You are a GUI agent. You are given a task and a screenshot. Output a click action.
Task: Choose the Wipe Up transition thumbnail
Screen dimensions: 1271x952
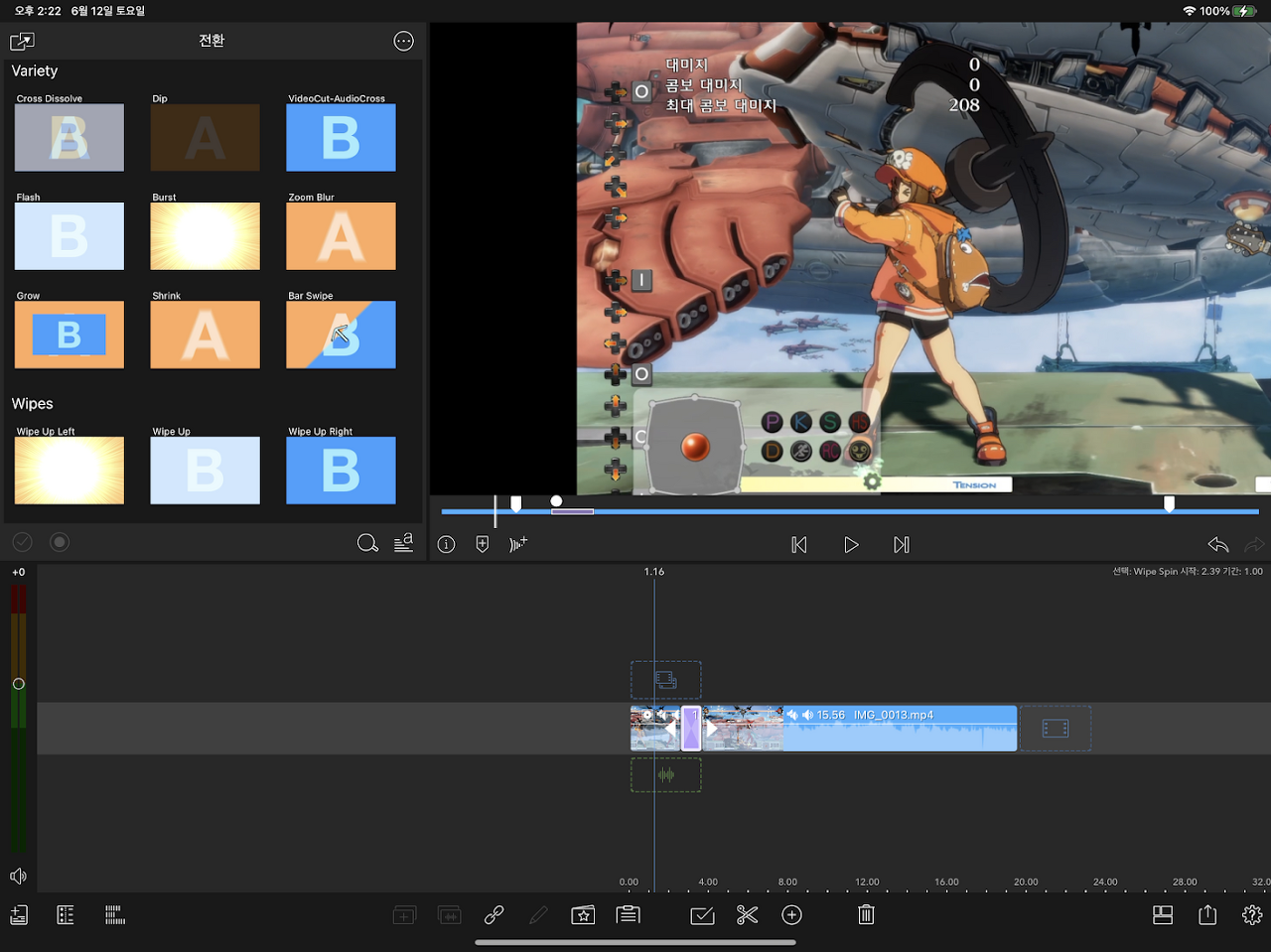pyautogui.click(x=206, y=471)
